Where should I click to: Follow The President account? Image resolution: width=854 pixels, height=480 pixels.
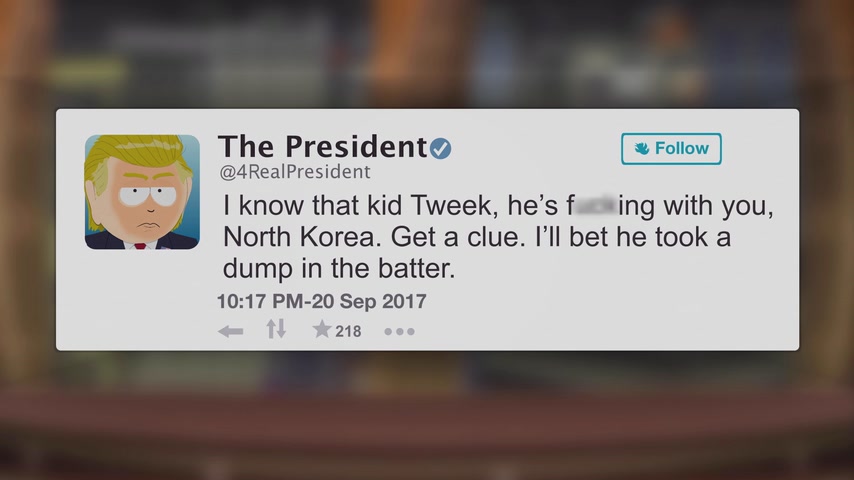671,149
